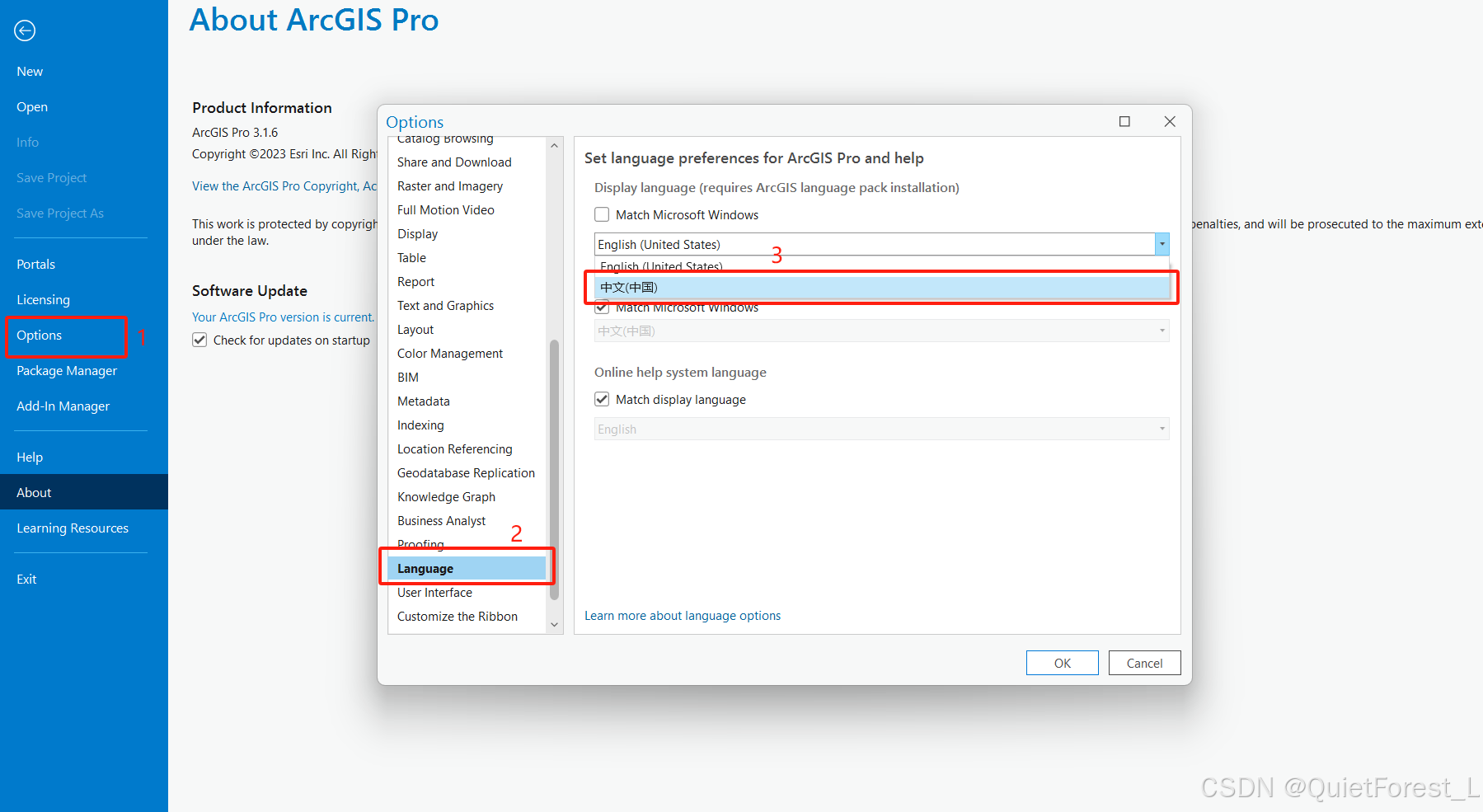The width and height of the screenshot is (1483, 812).
Task: Select Text and Graphics category
Action: 445,306
